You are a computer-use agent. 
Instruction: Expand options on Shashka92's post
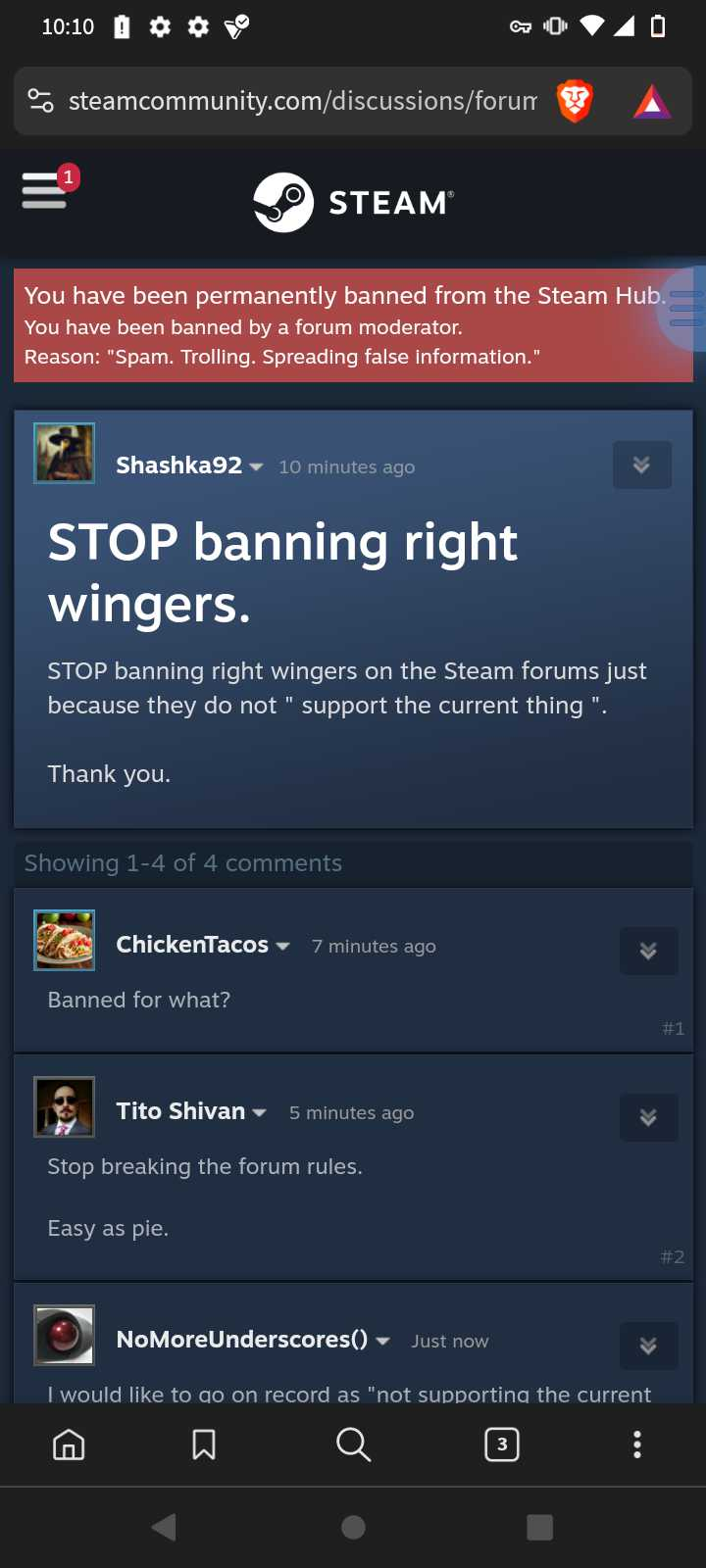pyautogui.click(x=642, y=465)
